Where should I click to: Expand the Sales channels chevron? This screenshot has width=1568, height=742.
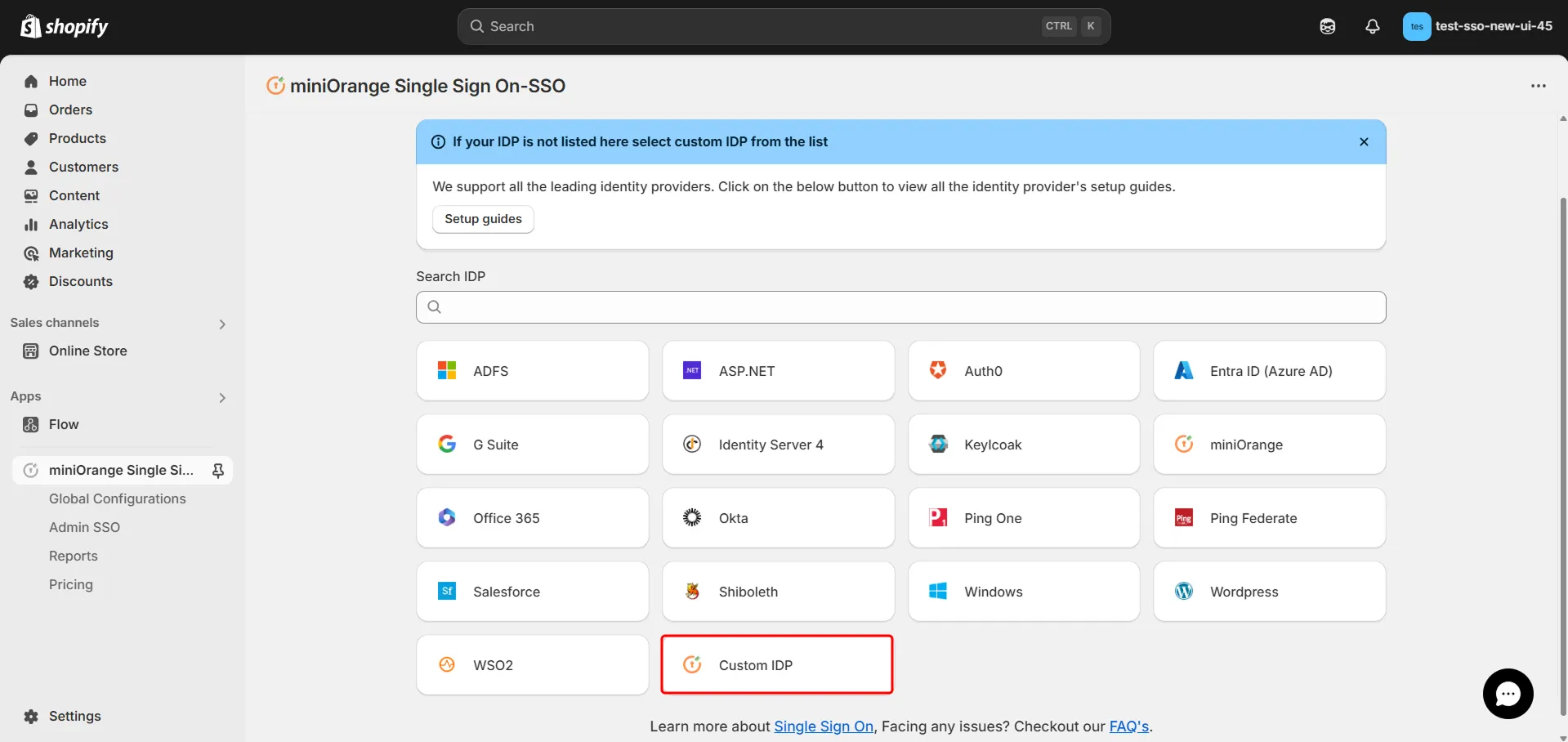[222, 324]
